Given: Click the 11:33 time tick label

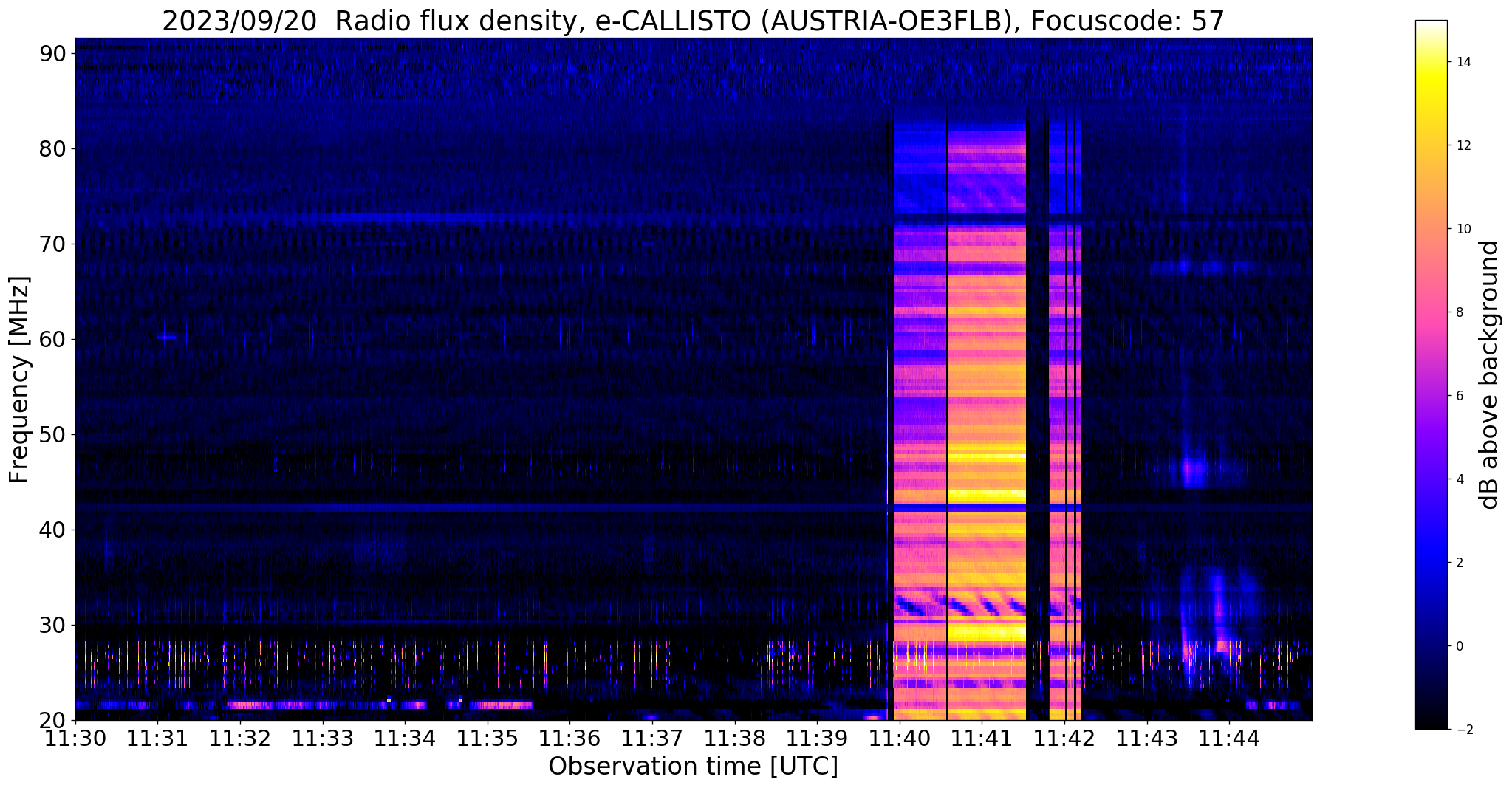Looking at the screenshot, I should (322, 738).
